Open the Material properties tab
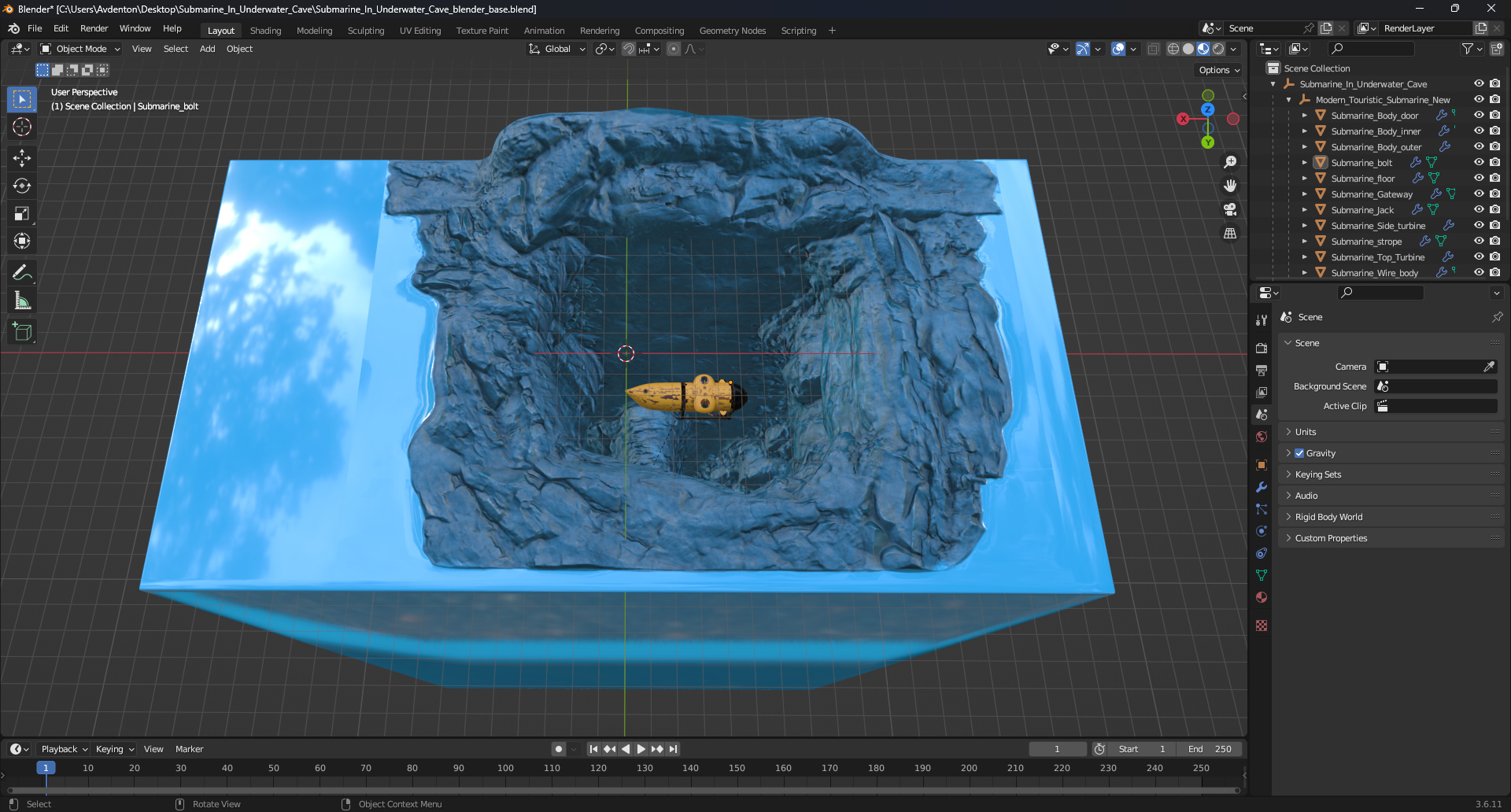This screenshot has width=1511, height=812. [x=1262, y=597]
